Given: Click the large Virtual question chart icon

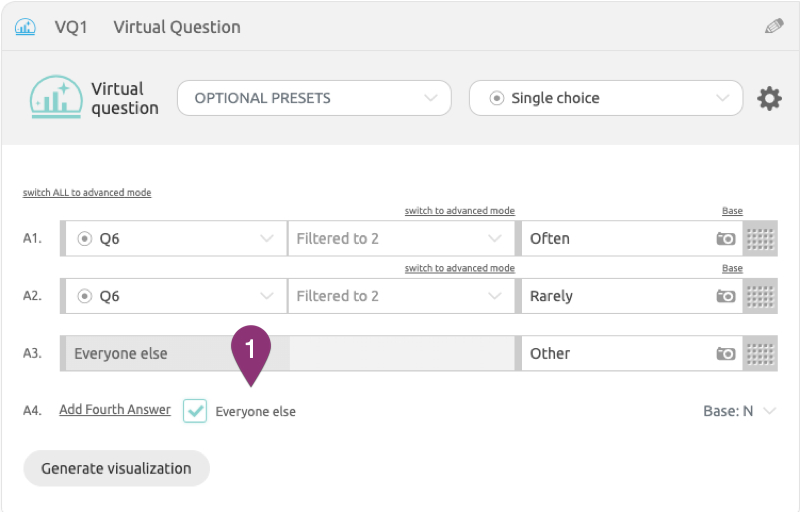Looking at the screenshot, I should (56, 97).
